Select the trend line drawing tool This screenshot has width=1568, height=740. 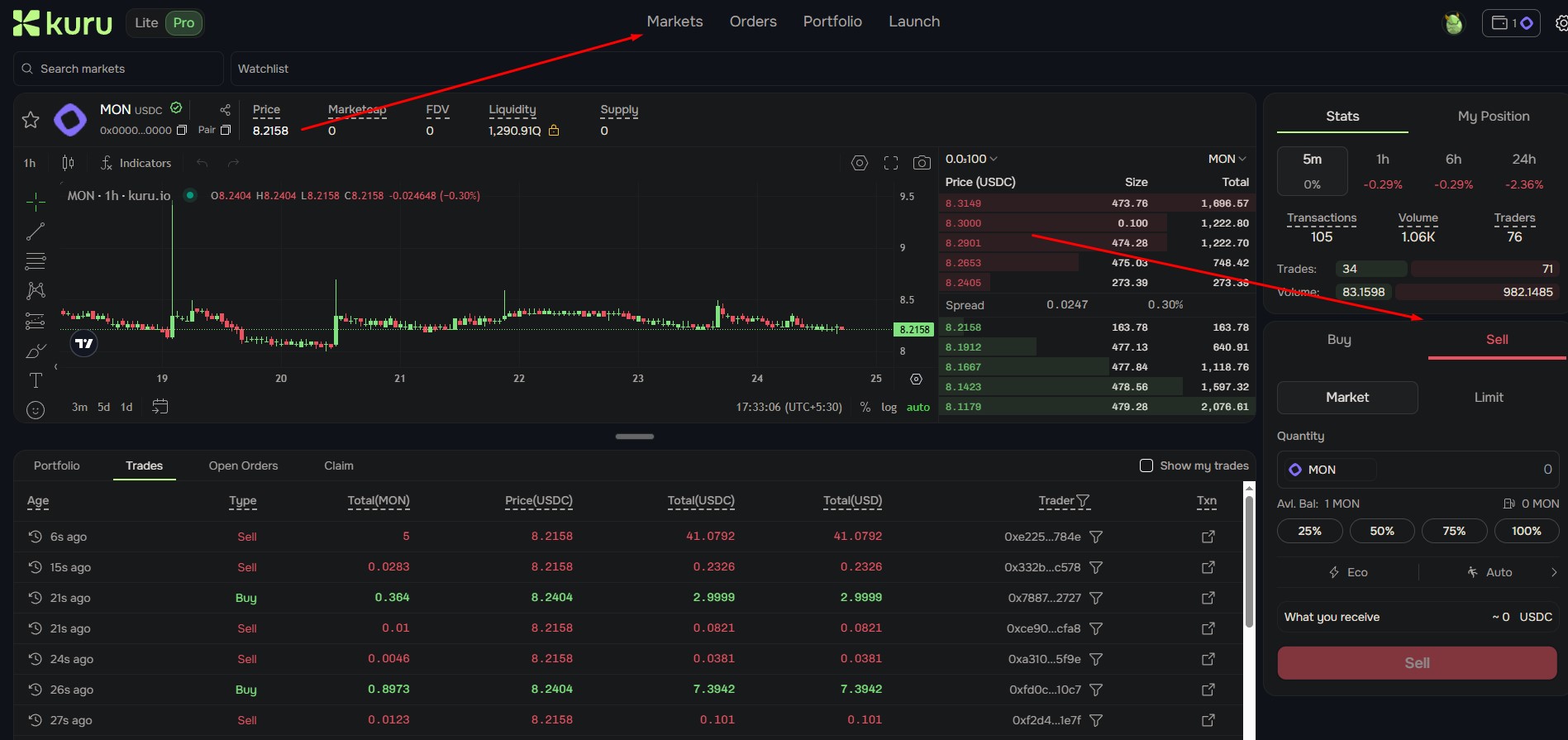(36, 232)
